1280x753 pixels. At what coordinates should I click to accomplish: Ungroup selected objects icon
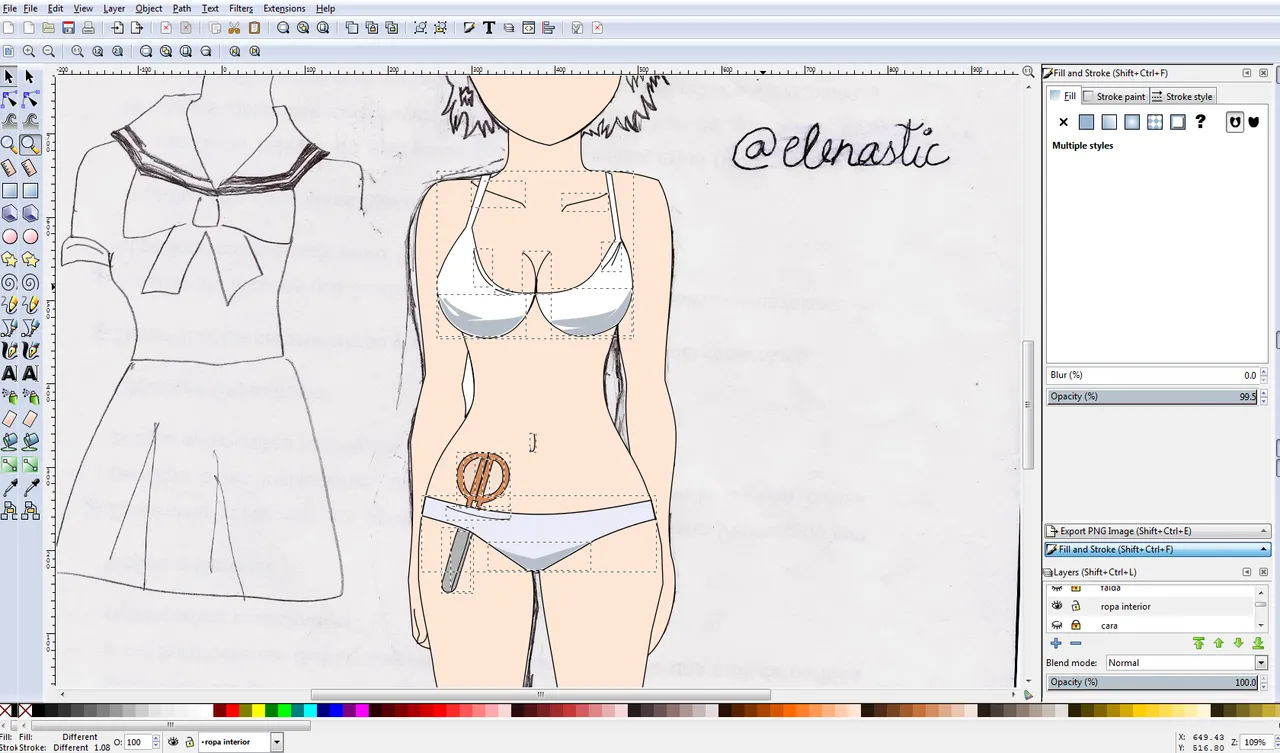click(x=440, y=28)
